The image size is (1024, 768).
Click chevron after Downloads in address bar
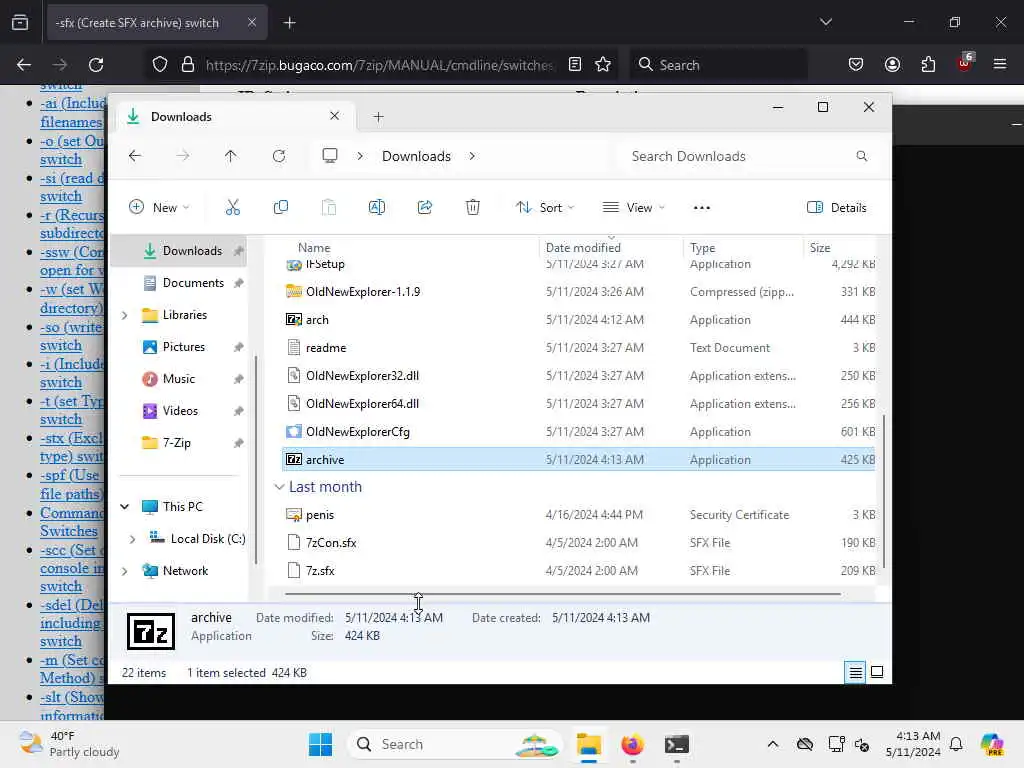tap(472, 156)
